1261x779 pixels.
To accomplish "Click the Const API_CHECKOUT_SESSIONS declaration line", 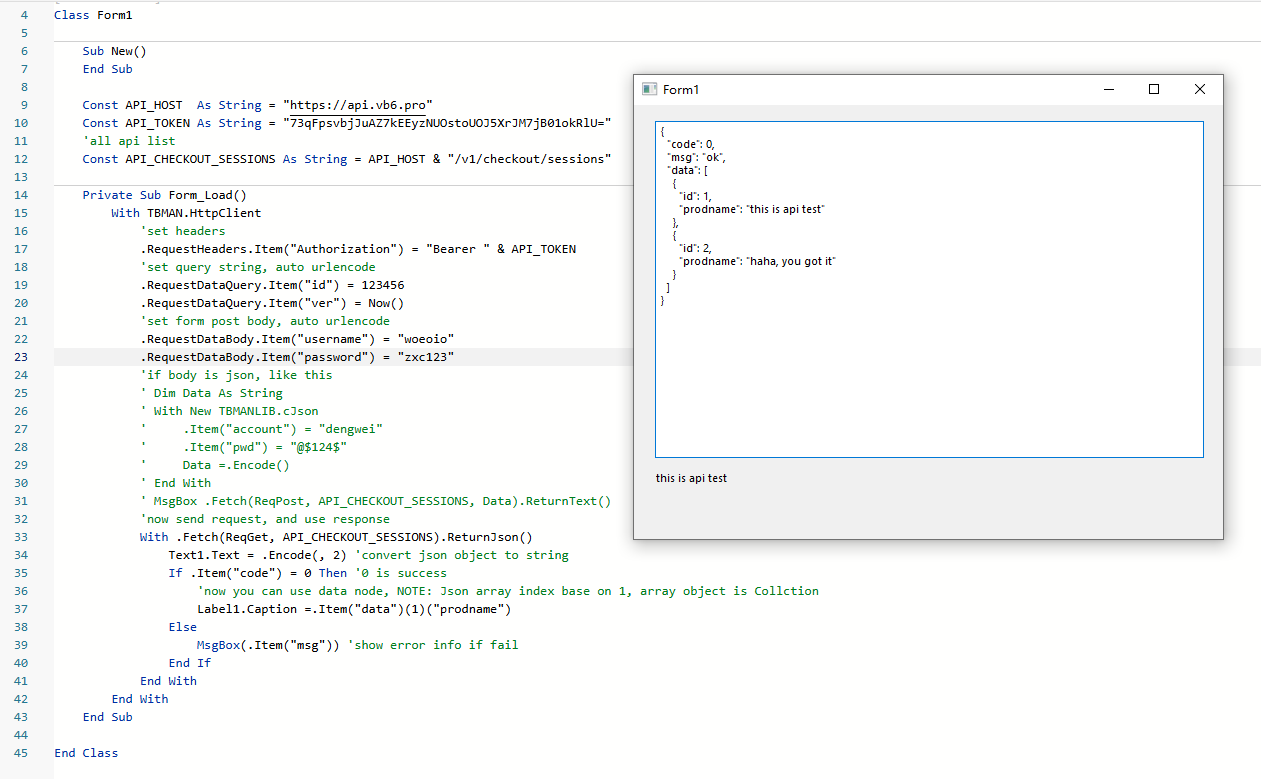I will pos(347,159).
